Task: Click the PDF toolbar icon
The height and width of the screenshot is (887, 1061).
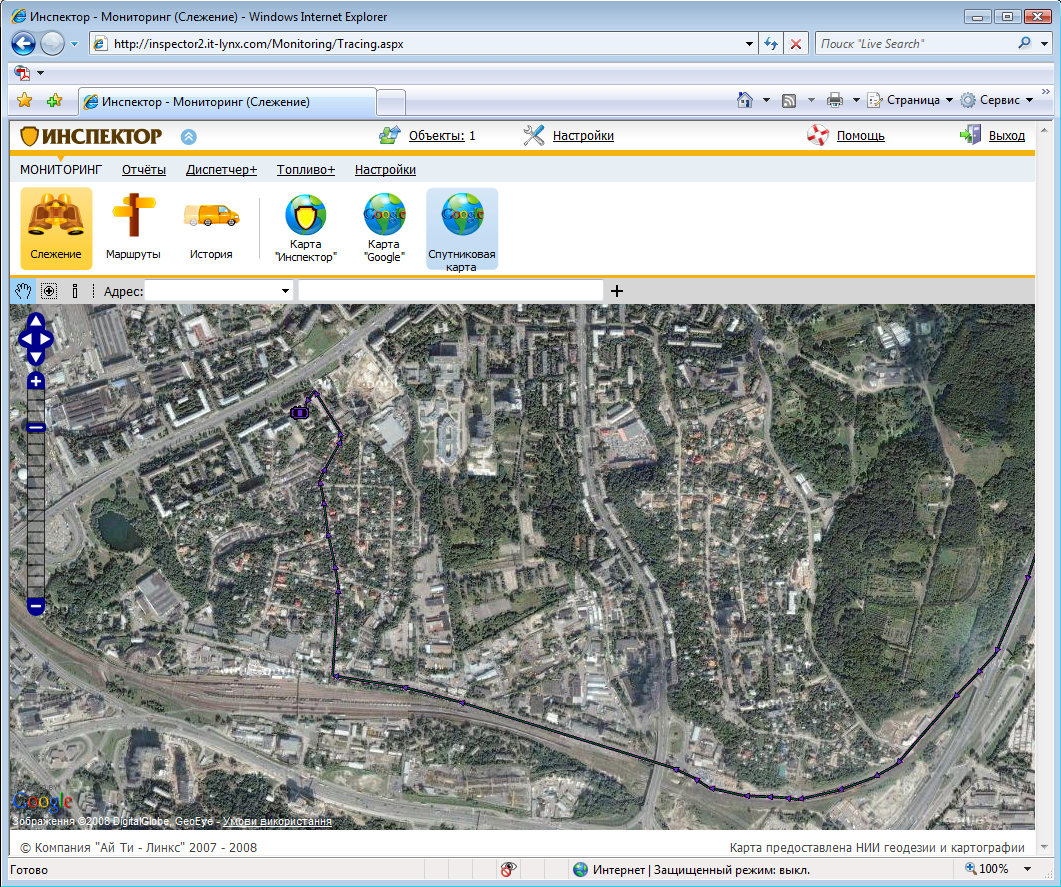Action: coord(23,72)
